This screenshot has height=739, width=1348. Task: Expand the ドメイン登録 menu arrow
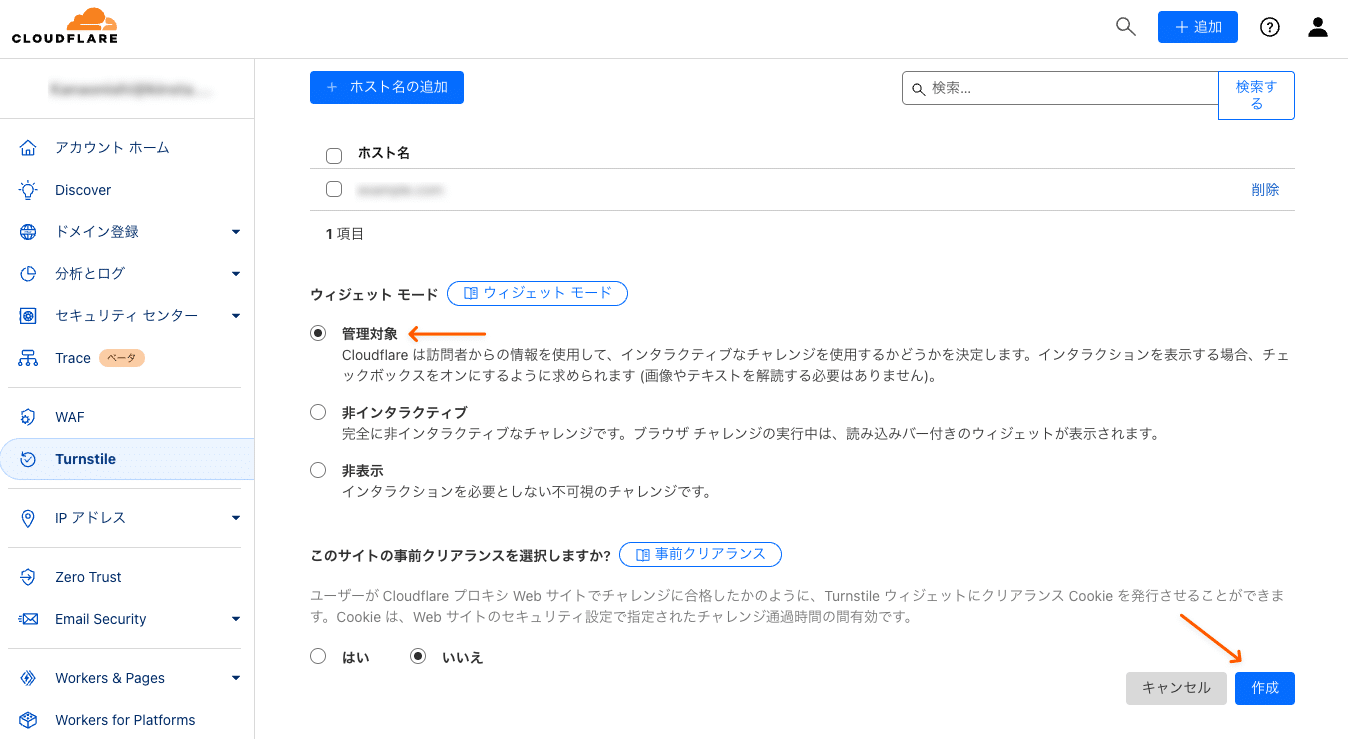(x=236, y=232)
